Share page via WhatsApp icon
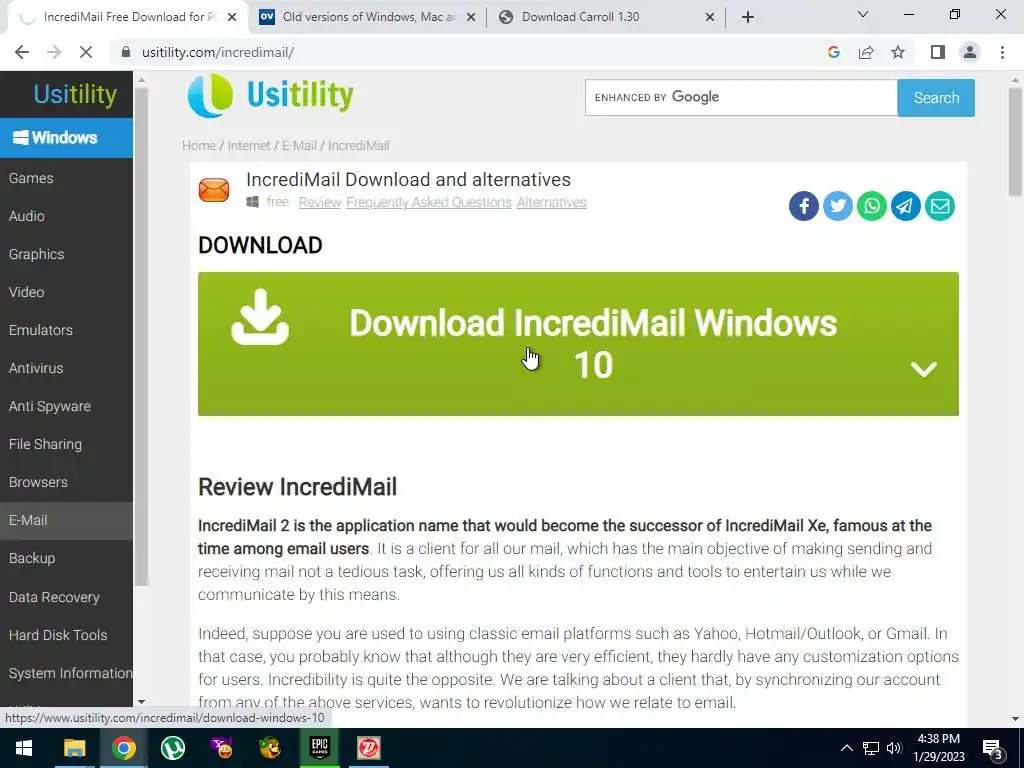 coord(871,206)
